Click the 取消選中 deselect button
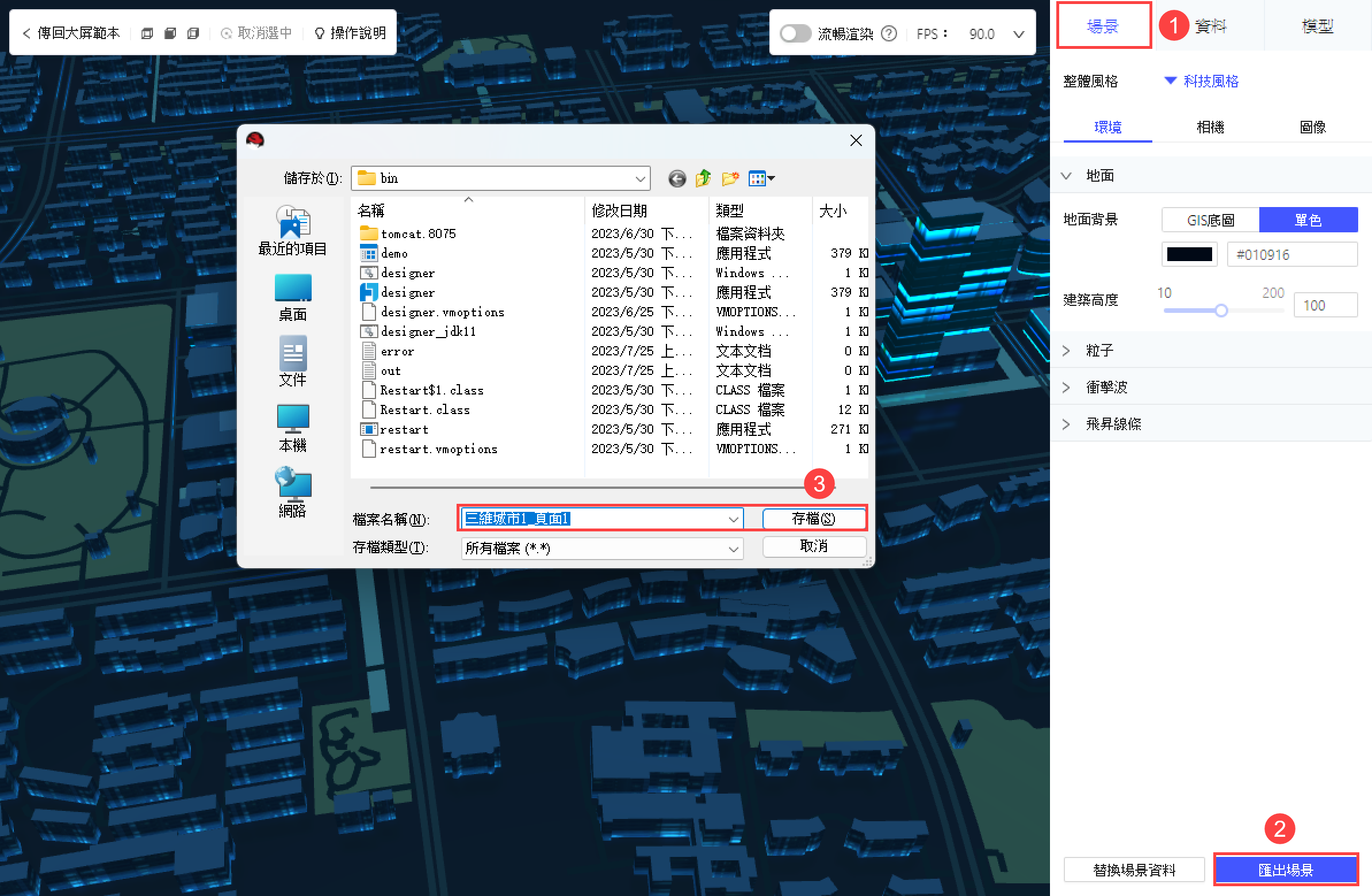The width and height of the screenshot is (1372, 896). tap(257, 33)
